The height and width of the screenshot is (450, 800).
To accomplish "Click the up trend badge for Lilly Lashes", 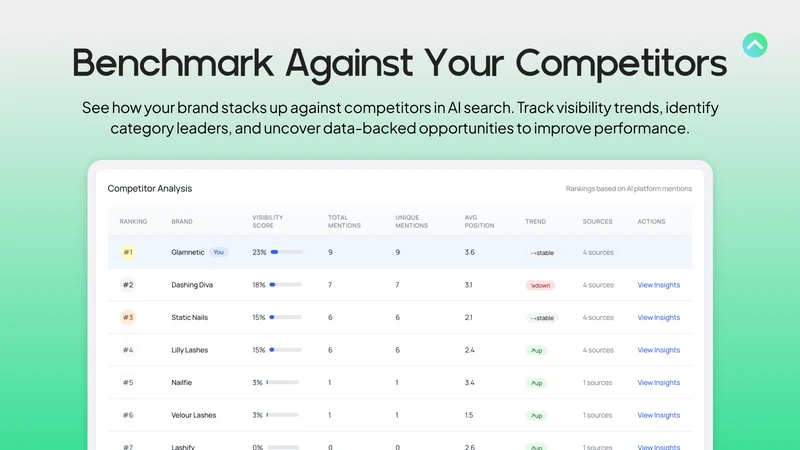I will (x=536, y=351).
